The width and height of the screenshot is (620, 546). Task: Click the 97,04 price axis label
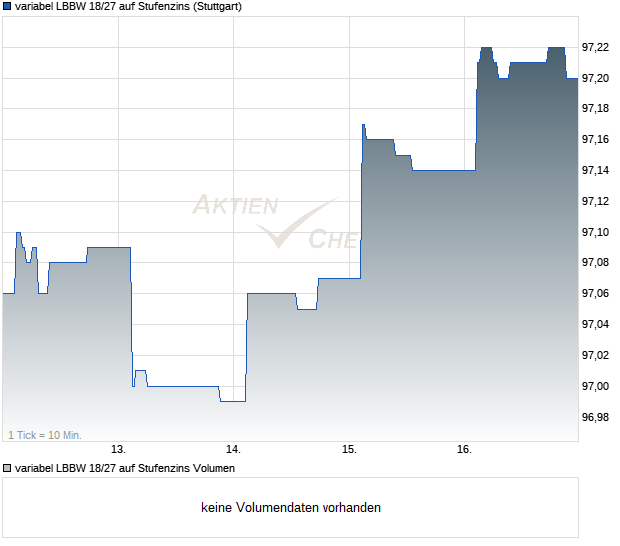click(x=595, y=324)
